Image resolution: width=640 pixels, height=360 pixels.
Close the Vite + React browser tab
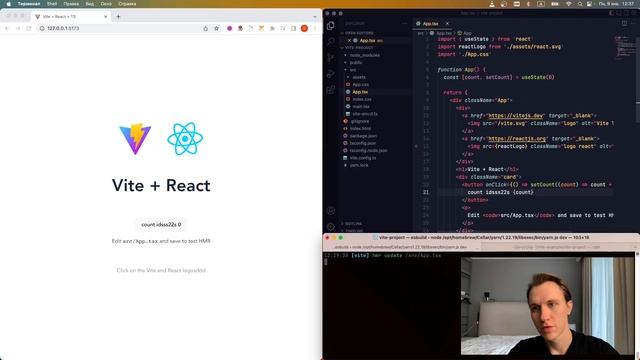(x=106, y=16)
